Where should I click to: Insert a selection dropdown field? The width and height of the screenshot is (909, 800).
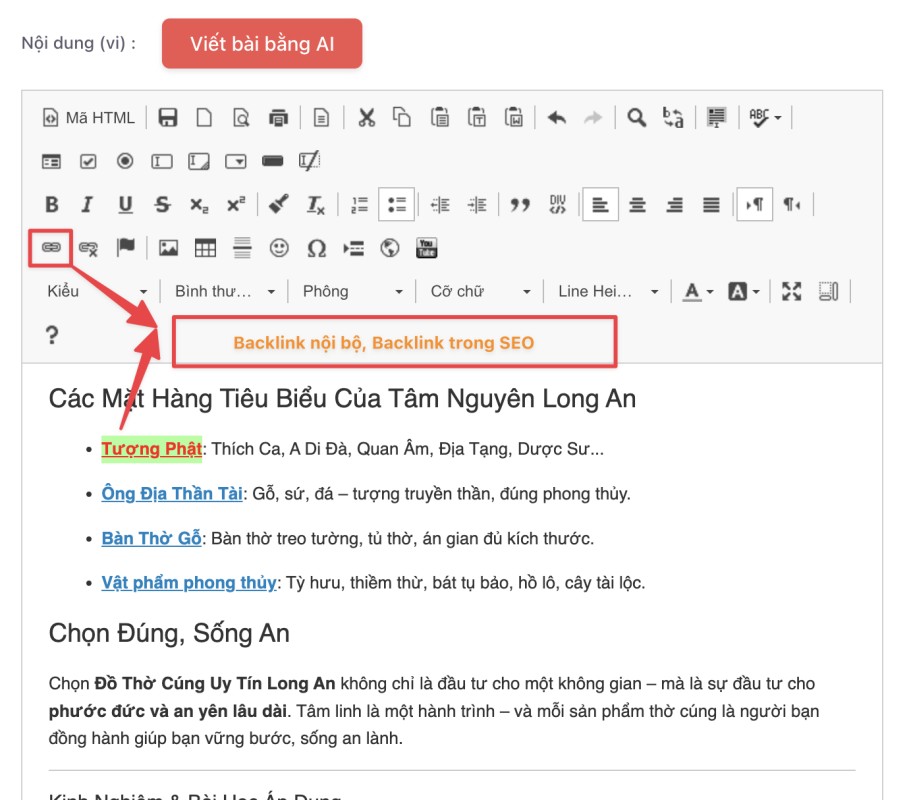click(x=236, y=161)
